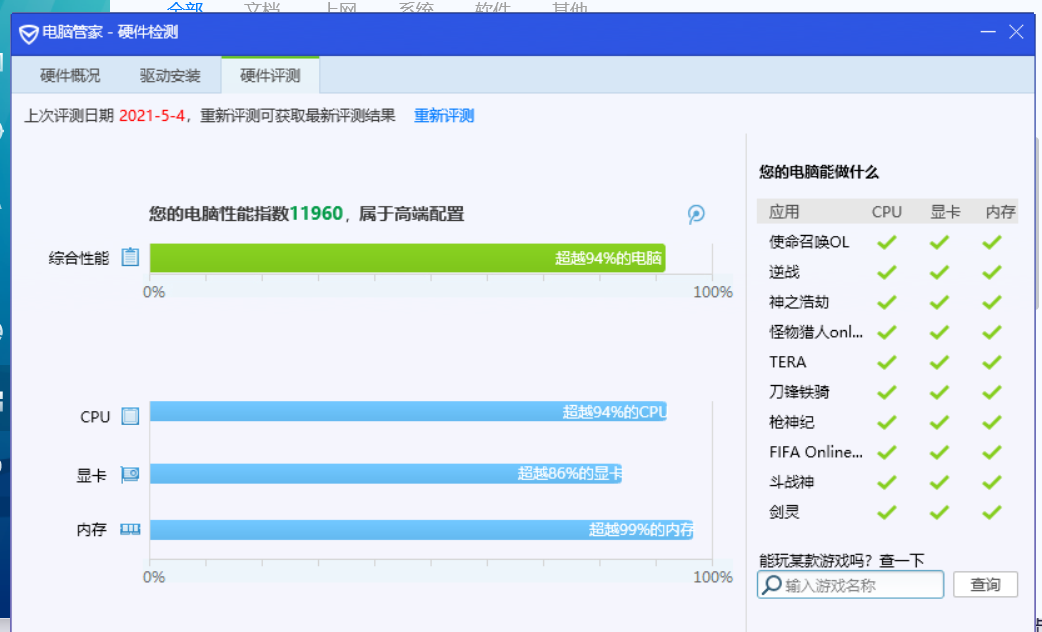Select the 斗战神 game name
The width and height of the screenshot is (1042, 632).
[791, 482]
